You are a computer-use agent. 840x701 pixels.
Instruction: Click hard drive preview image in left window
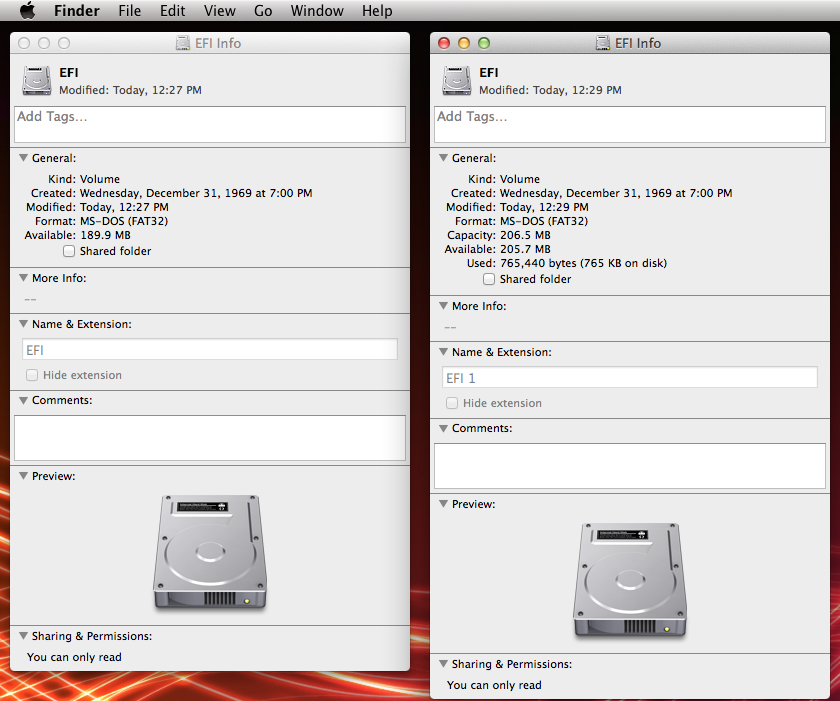211,552
